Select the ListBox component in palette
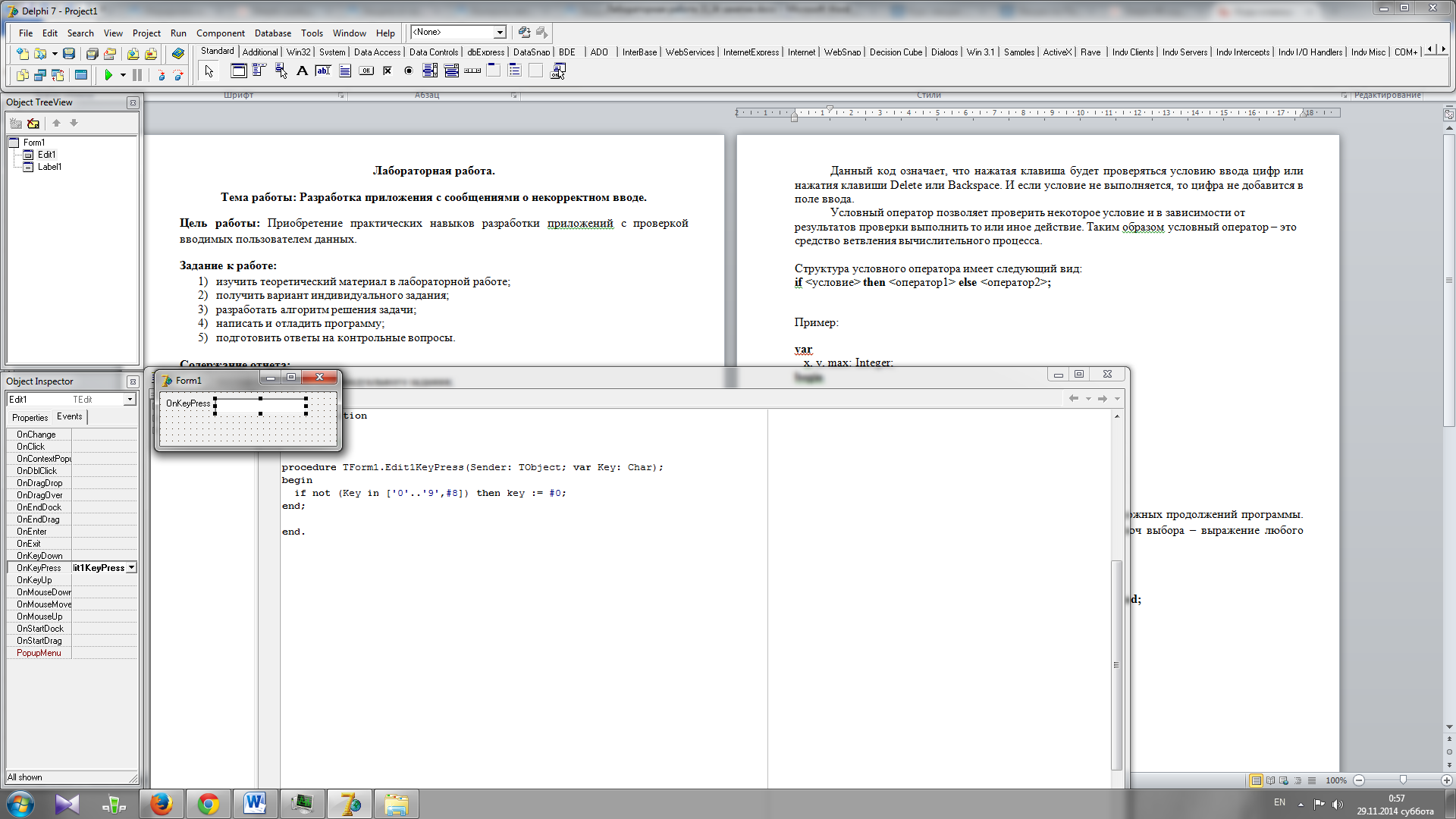1456x819 pixels. tap(430, 71)
